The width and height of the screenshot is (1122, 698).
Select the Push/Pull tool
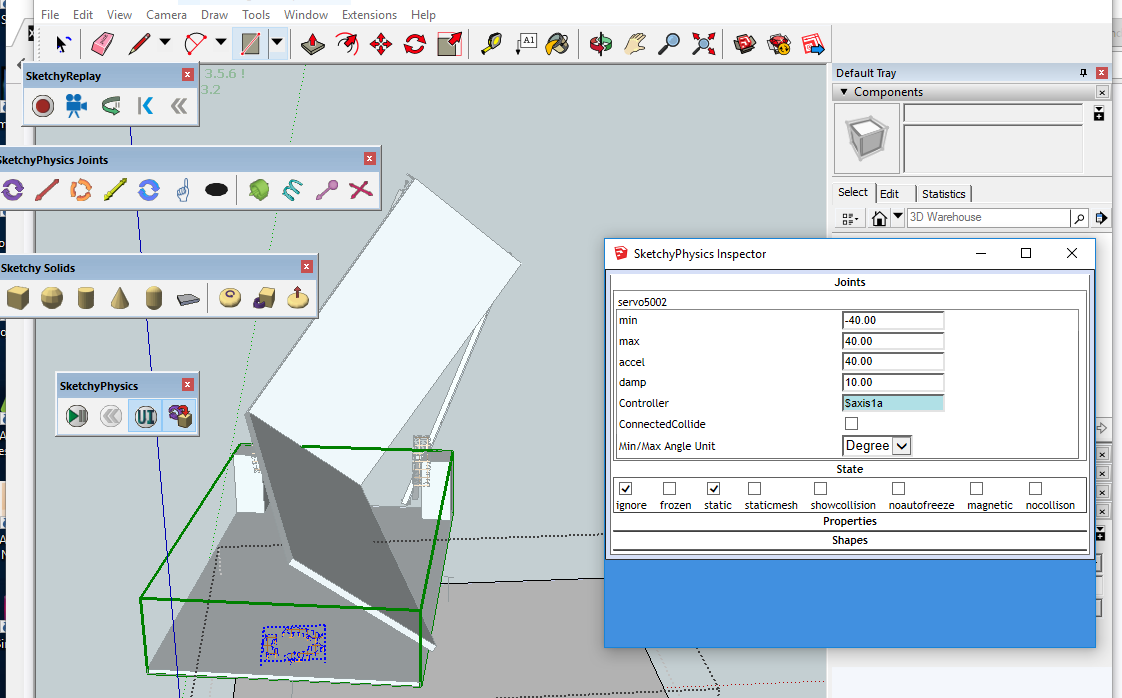(x=313, y=44)
